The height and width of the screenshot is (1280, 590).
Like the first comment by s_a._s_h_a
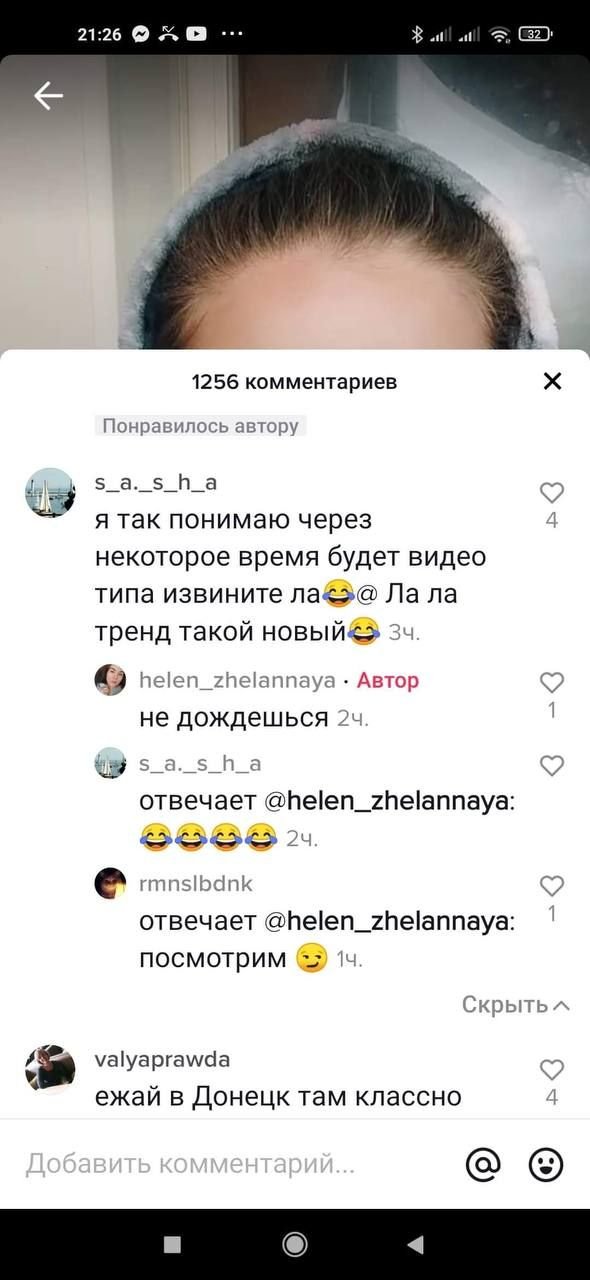pyautogui.click(x=552, y=492)
